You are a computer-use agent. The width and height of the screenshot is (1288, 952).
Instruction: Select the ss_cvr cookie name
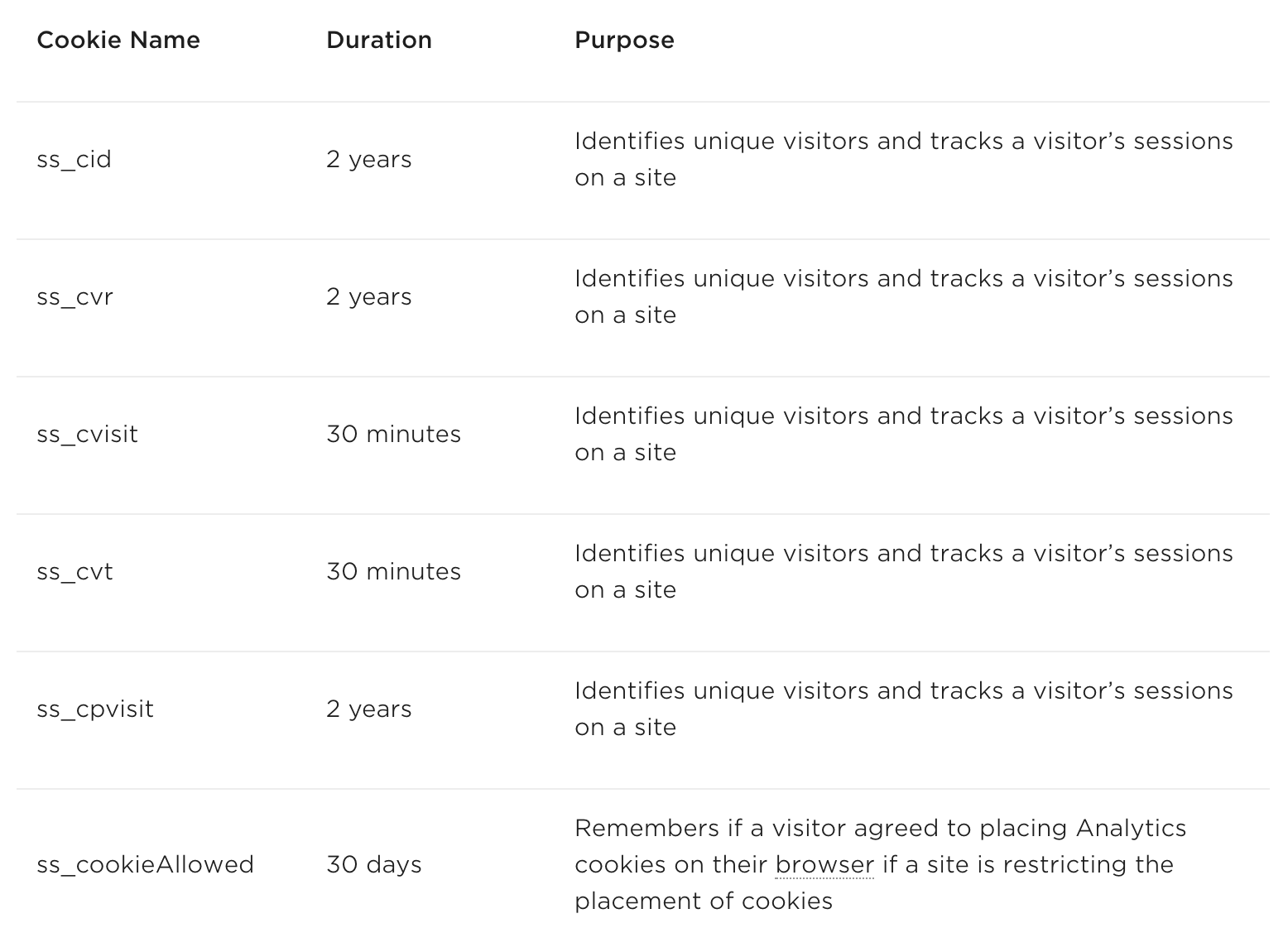click(74, 296)
